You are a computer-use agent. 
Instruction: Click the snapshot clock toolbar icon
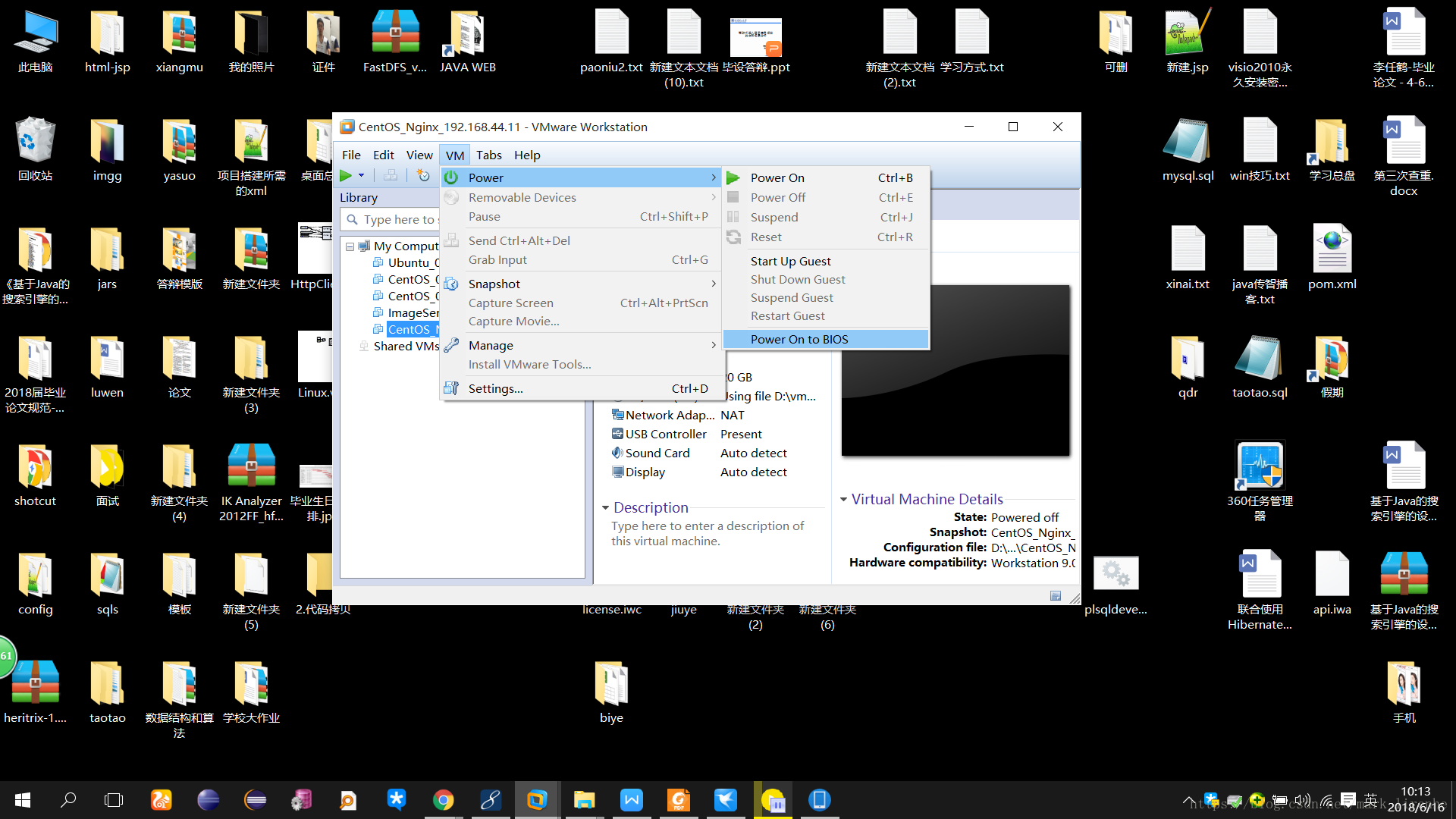tap(423, 176)
